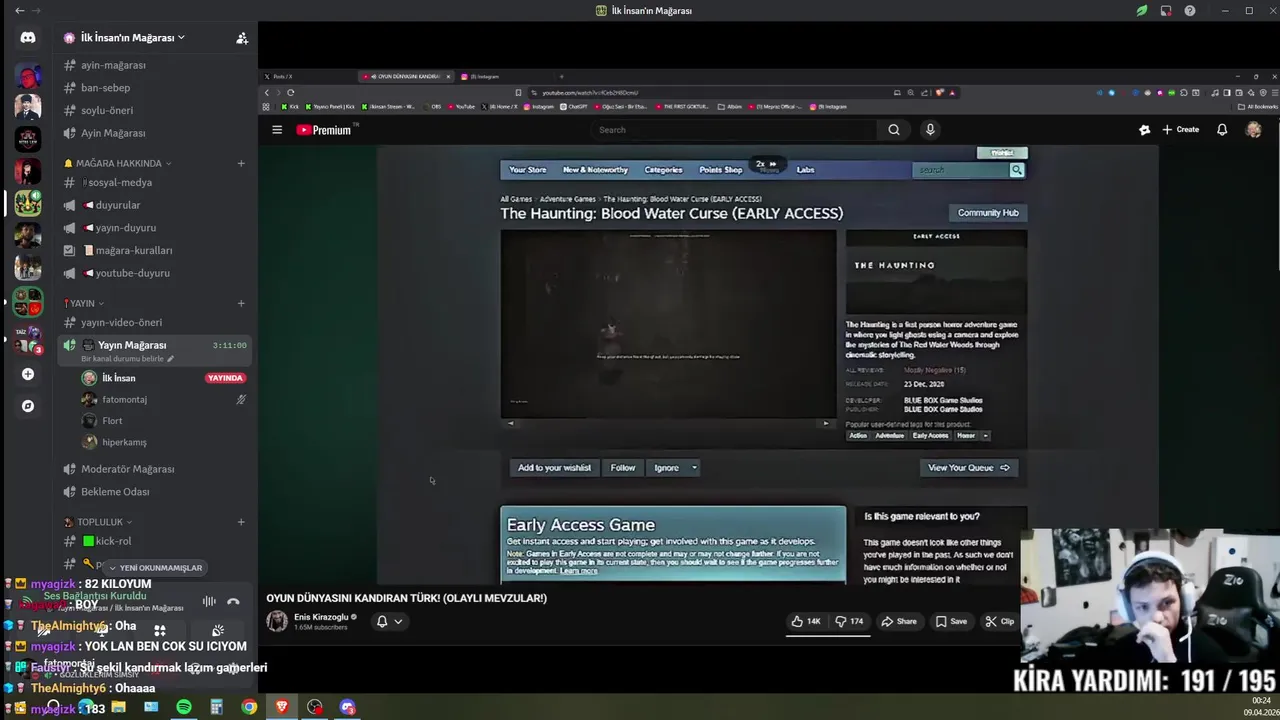Expand more Steam tags plus button
The width and height of the screenshot is (1280, 720).
[x=985, y=436]
